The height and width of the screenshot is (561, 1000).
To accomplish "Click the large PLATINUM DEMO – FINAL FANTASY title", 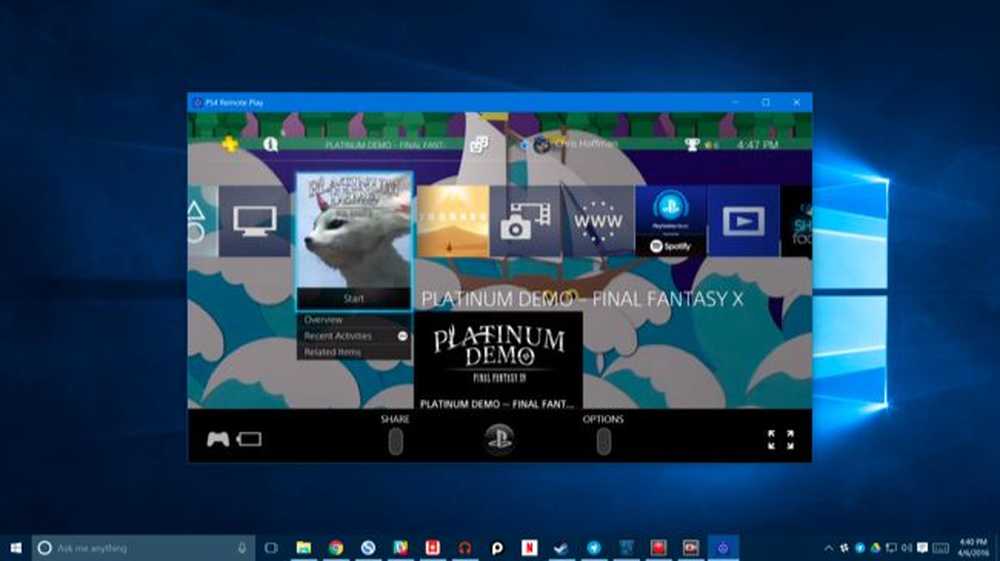I will click(x=582, y=299).
